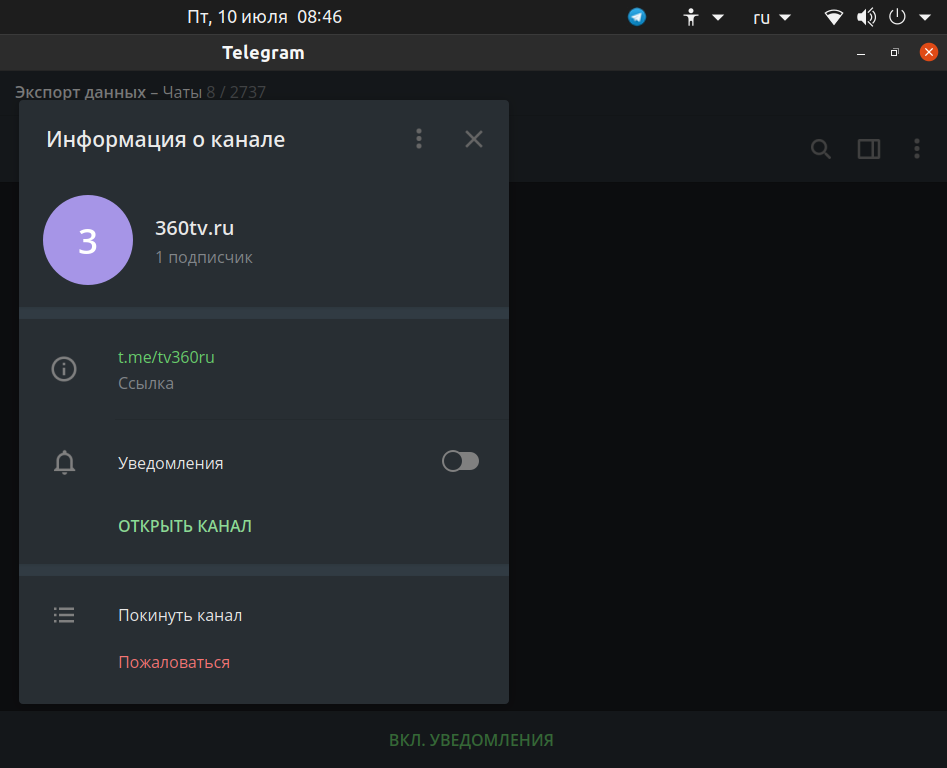Click the 1 подписчик subscriber count

coord(204,257)
